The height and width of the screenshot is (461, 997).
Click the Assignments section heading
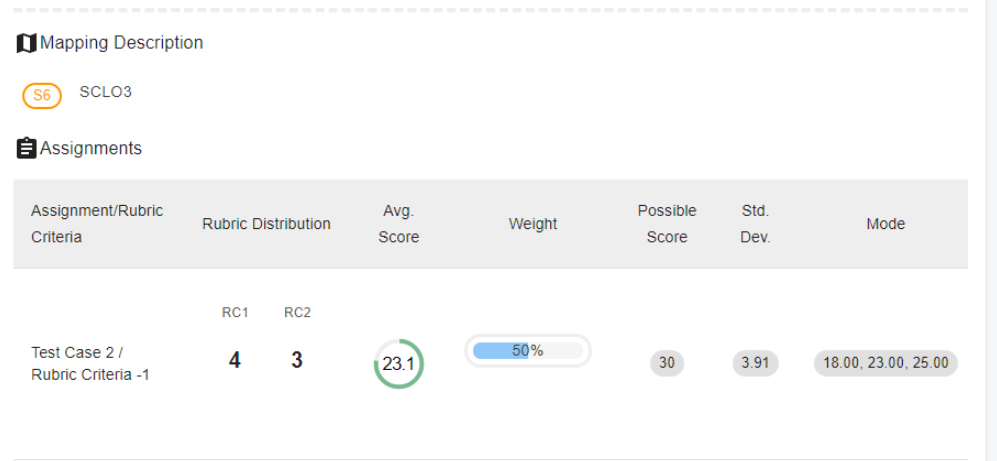click(91, 148)
